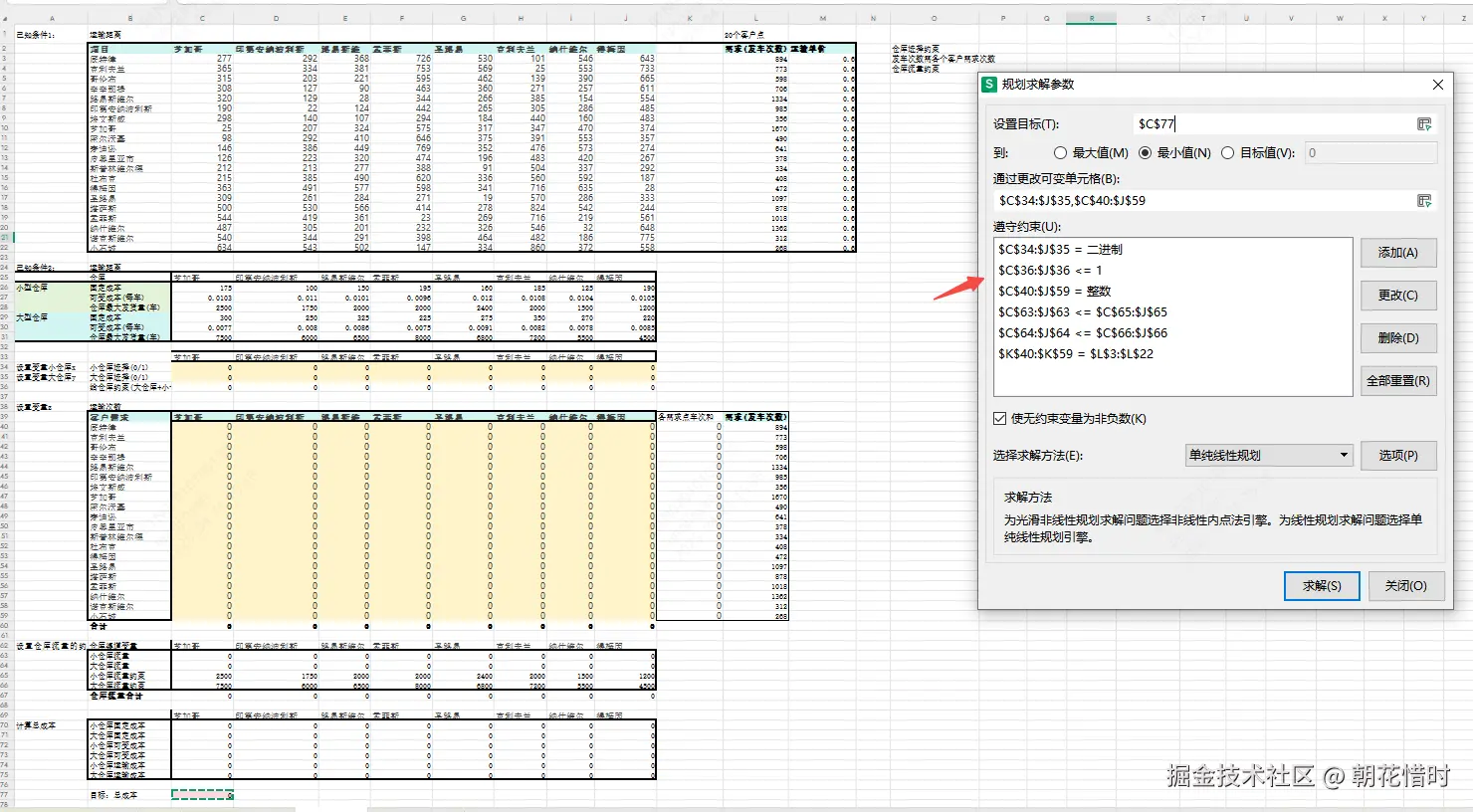Screen dimensions: 1473x812
Task: Click cell with value 0.0091
Action: pos(463,327)
